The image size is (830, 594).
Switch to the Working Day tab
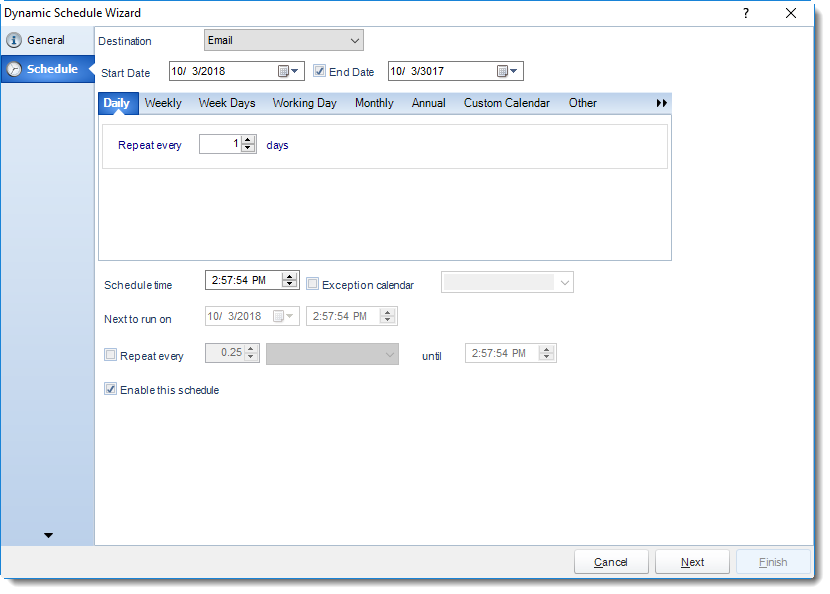(x=304, y=103)
